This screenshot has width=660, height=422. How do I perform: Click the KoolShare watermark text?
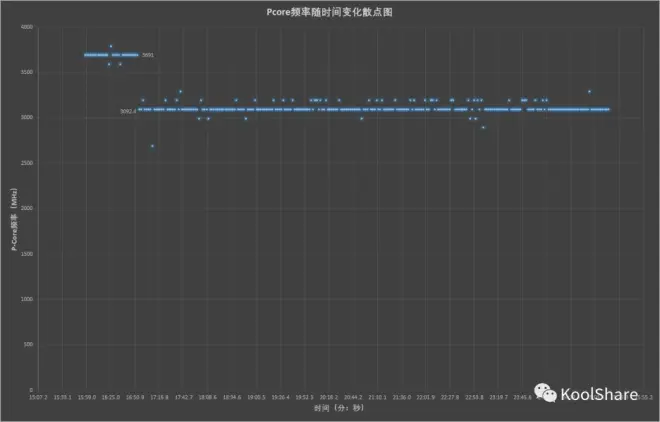click(600, 394)
